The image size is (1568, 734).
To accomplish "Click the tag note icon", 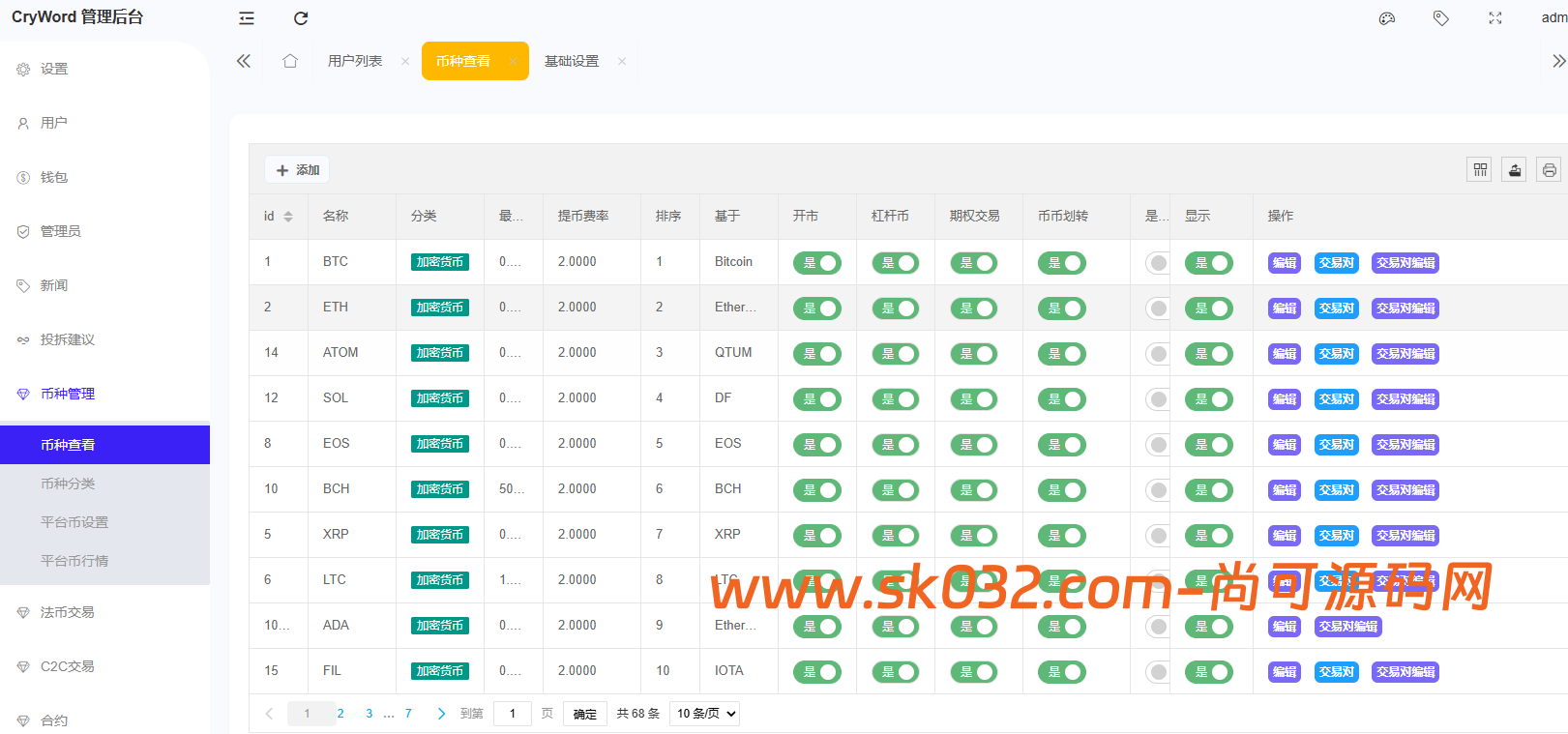I will point(1441,18).
